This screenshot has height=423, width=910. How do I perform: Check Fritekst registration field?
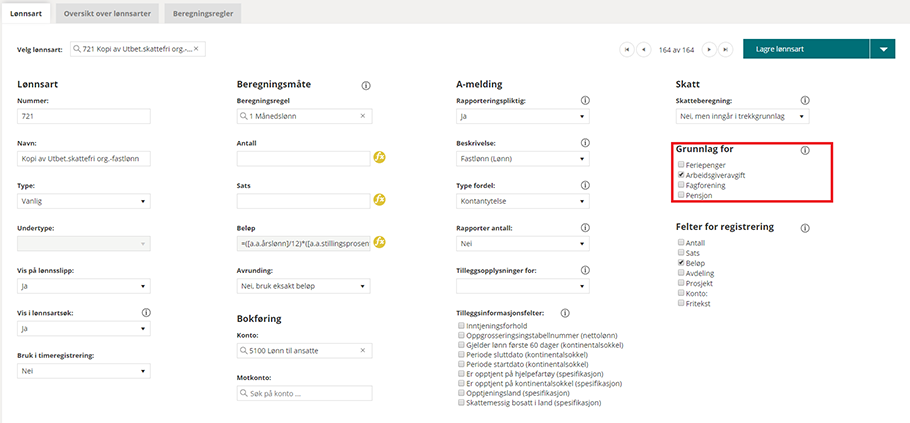(681, 303)
